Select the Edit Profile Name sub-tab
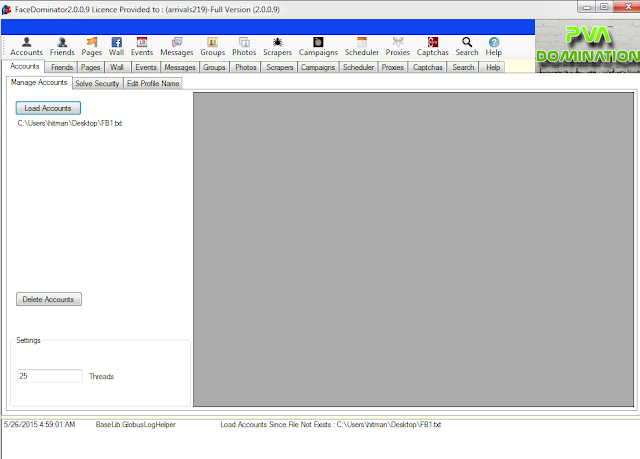The image size is (640, 459). tap(153, 84)
